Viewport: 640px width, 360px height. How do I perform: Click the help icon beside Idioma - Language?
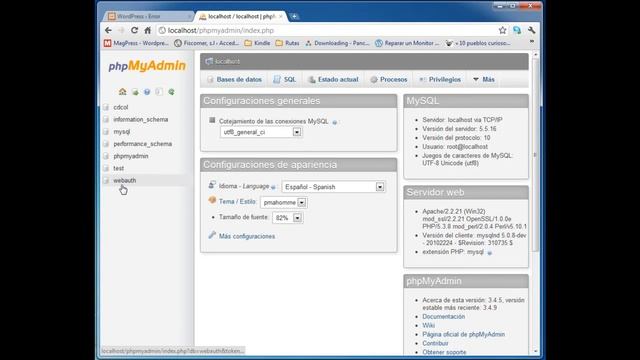273,187
